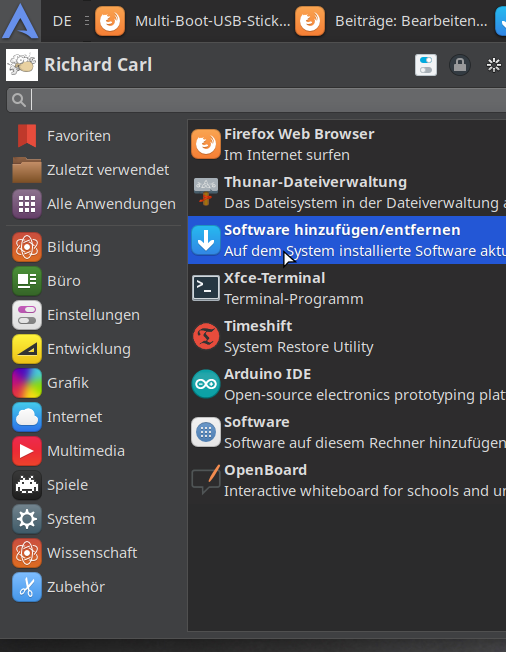Viewport: 506px width, 652px height.
Task: Launch Xfce-Terminal icon
Action: [x=206, y=288]
